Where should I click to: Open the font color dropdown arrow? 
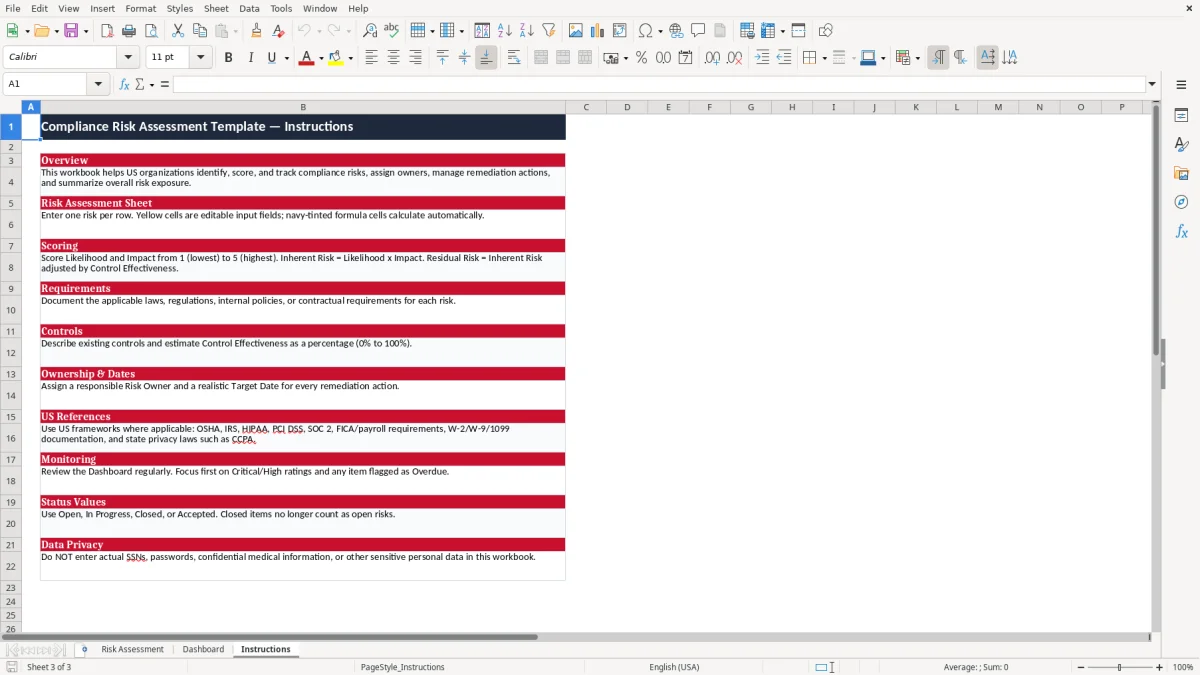pyautogui.click(x=321, y=58)
